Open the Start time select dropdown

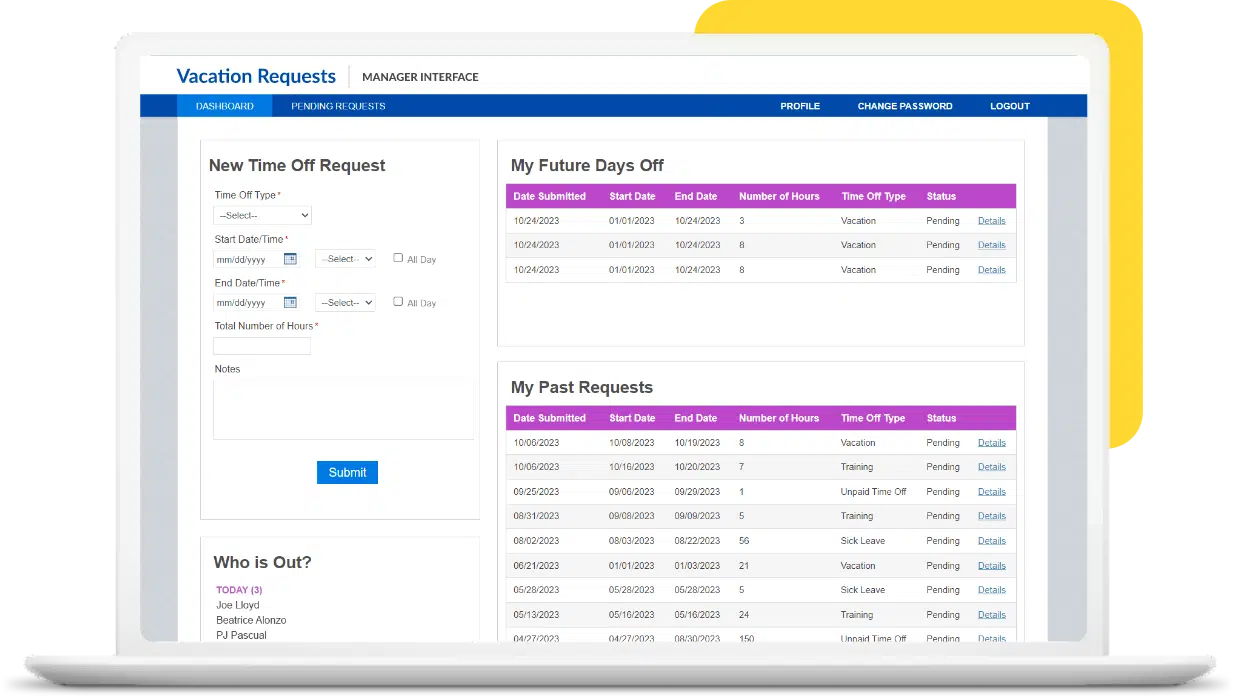(345, 259)
